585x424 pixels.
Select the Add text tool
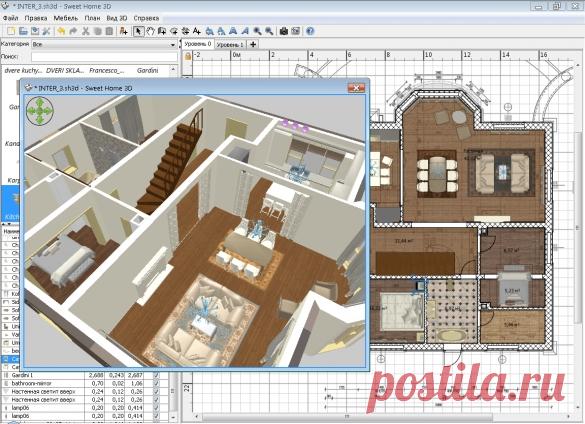197,31
